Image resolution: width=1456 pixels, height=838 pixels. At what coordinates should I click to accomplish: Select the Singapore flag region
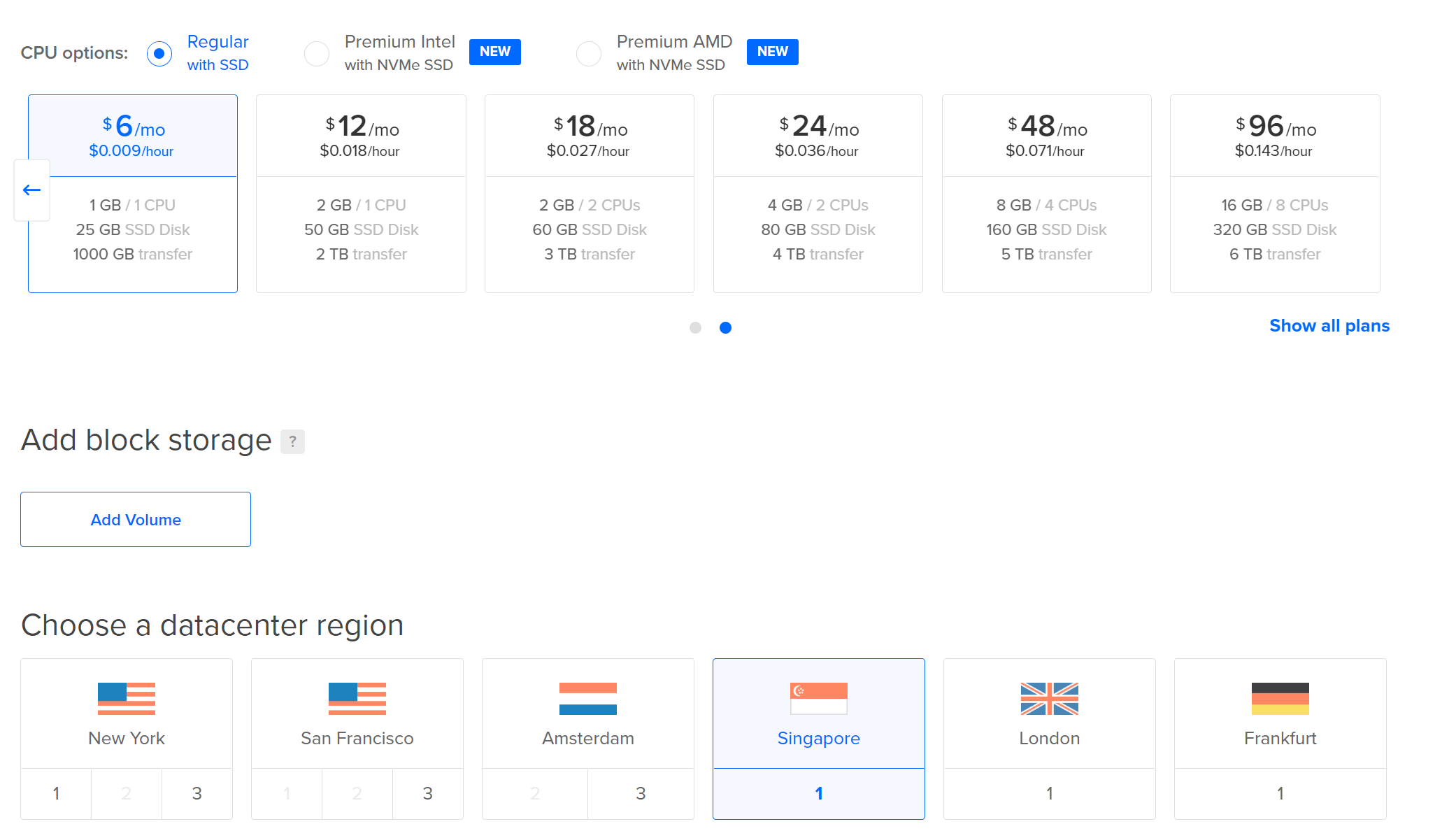point(818,698)
